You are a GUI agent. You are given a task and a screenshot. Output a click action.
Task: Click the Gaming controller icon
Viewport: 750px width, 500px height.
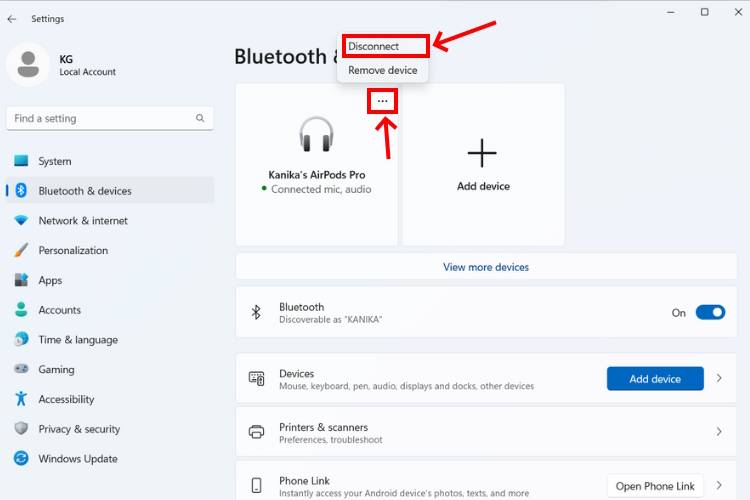(21, 369)
